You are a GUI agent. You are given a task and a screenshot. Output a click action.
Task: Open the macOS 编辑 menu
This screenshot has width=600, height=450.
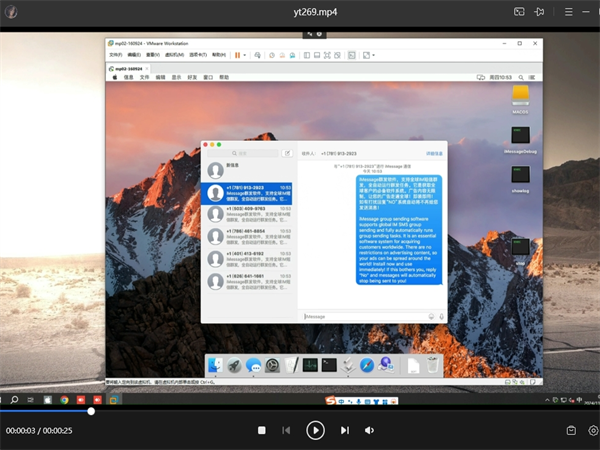pos(160,76)
